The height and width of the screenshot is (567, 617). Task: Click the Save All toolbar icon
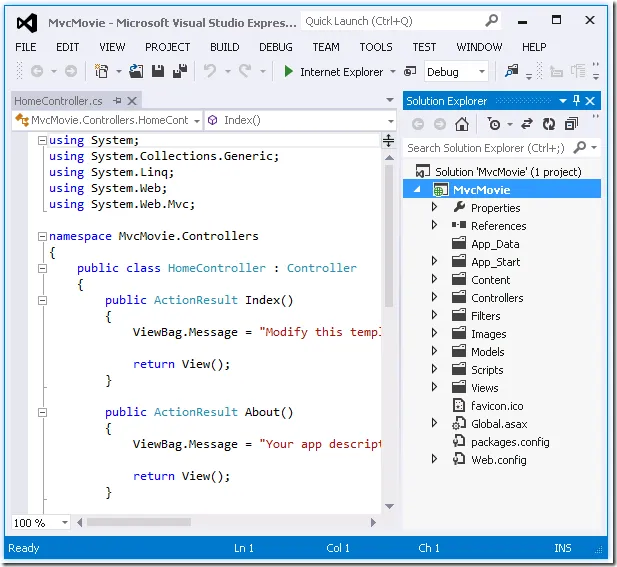coord(180,71)
